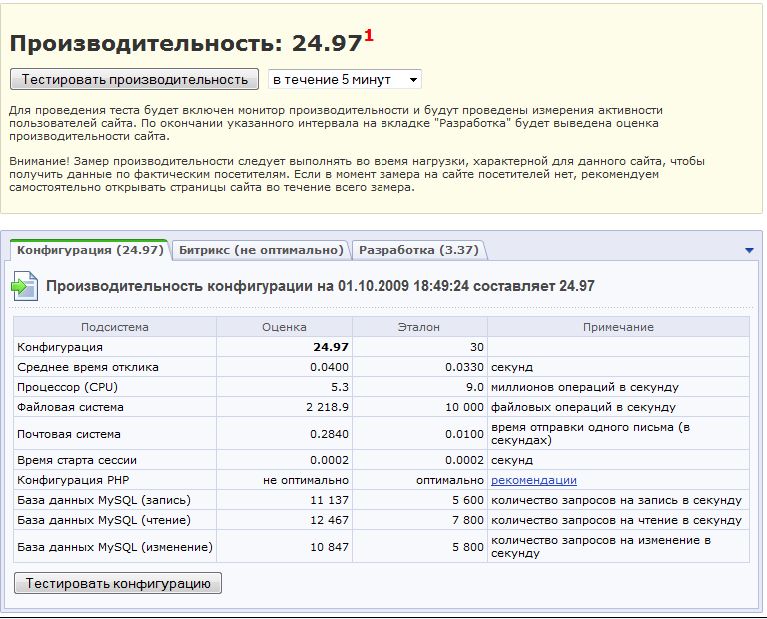Click the configuration report icon beside the heading

pyautogui.click(x=24, y=287)
